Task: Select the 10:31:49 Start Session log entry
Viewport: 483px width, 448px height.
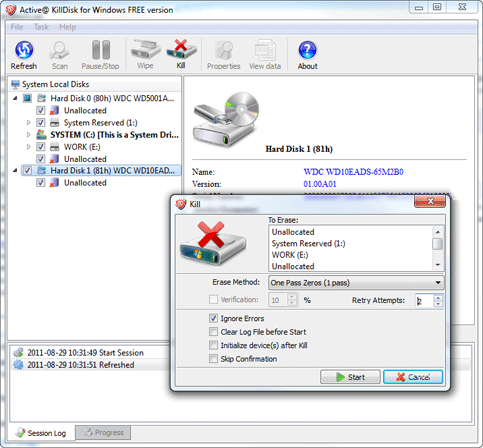Action: pyautogui.click(x=85, y=353)
